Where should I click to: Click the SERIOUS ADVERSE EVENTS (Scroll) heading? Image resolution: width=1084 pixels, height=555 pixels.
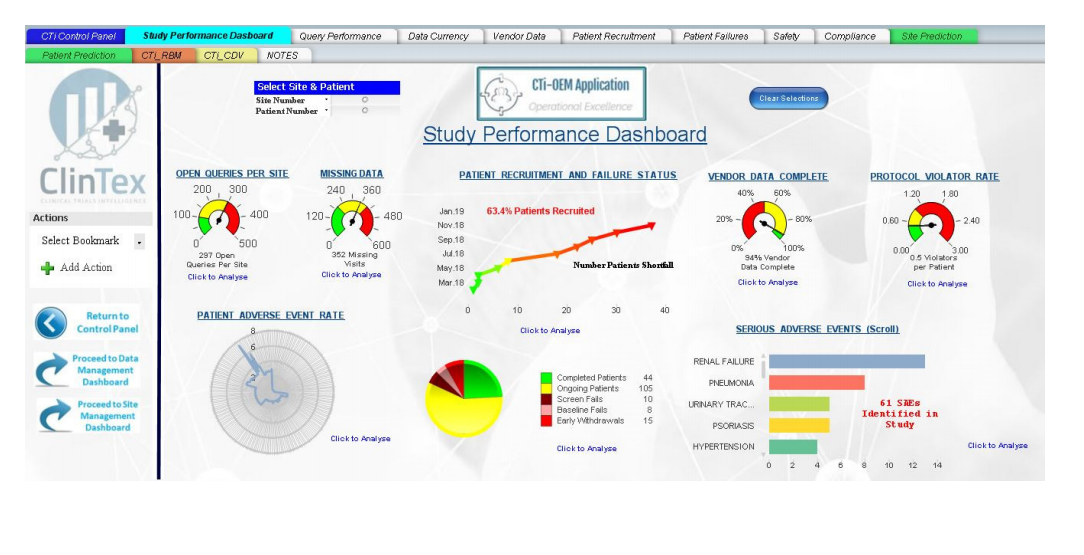(817, 330)
